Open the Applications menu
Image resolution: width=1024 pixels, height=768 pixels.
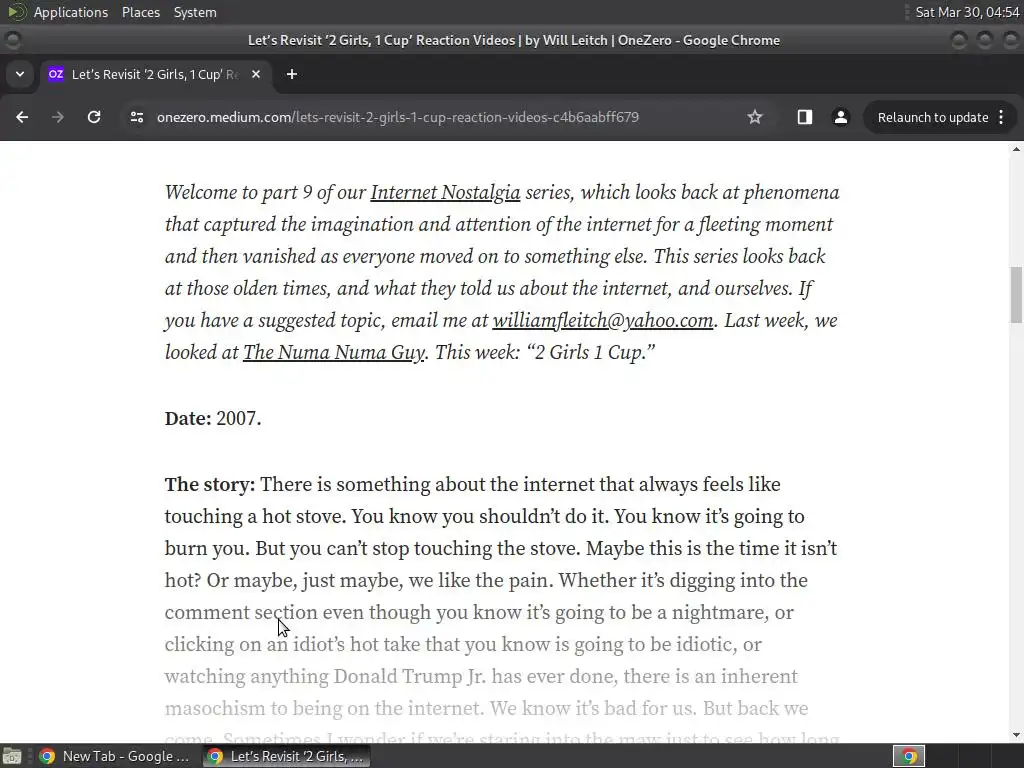(x=71, y=12)
